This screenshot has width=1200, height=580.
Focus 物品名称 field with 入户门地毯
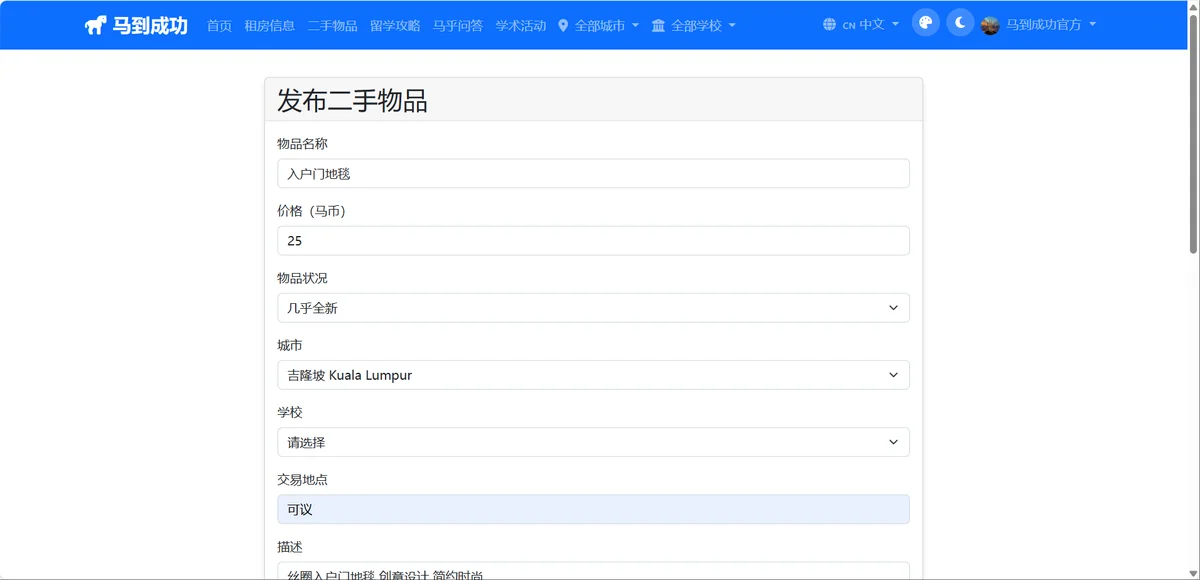pyautogui.click(x=593, y=173)
